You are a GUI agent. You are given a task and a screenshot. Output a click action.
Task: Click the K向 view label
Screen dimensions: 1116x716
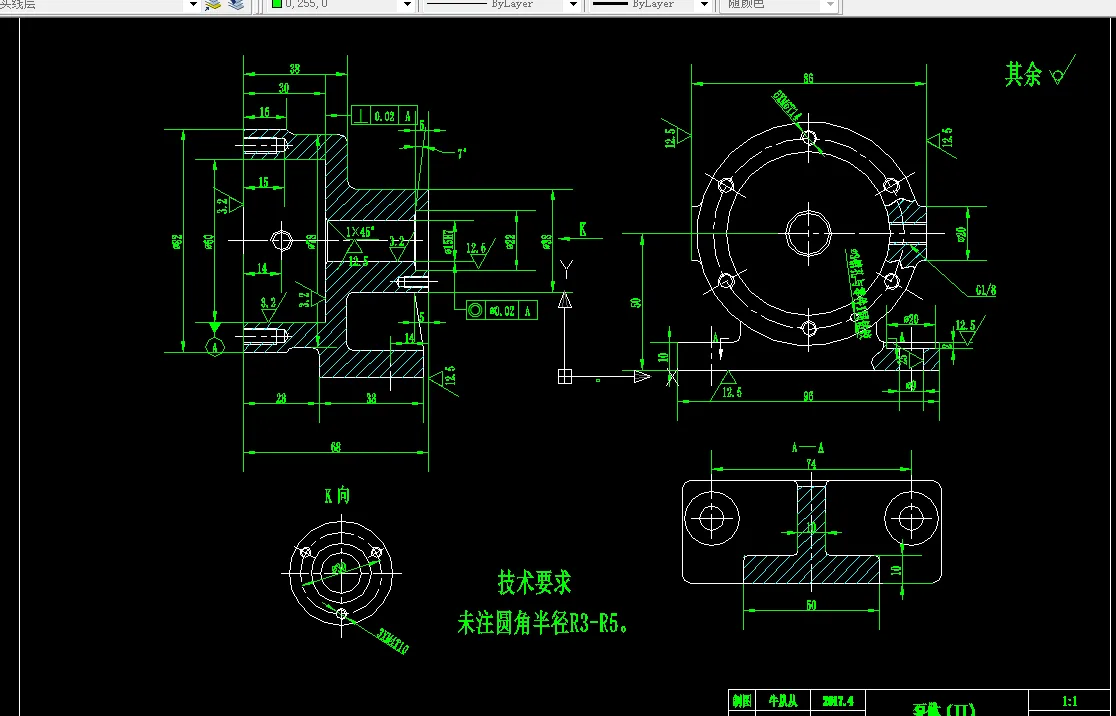(337, 495)
